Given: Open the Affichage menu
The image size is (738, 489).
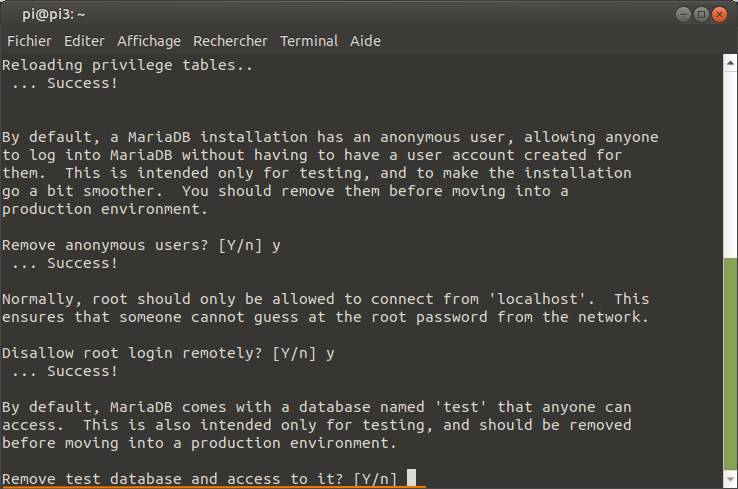Looking at the screenshot, I should pos(149,41).
